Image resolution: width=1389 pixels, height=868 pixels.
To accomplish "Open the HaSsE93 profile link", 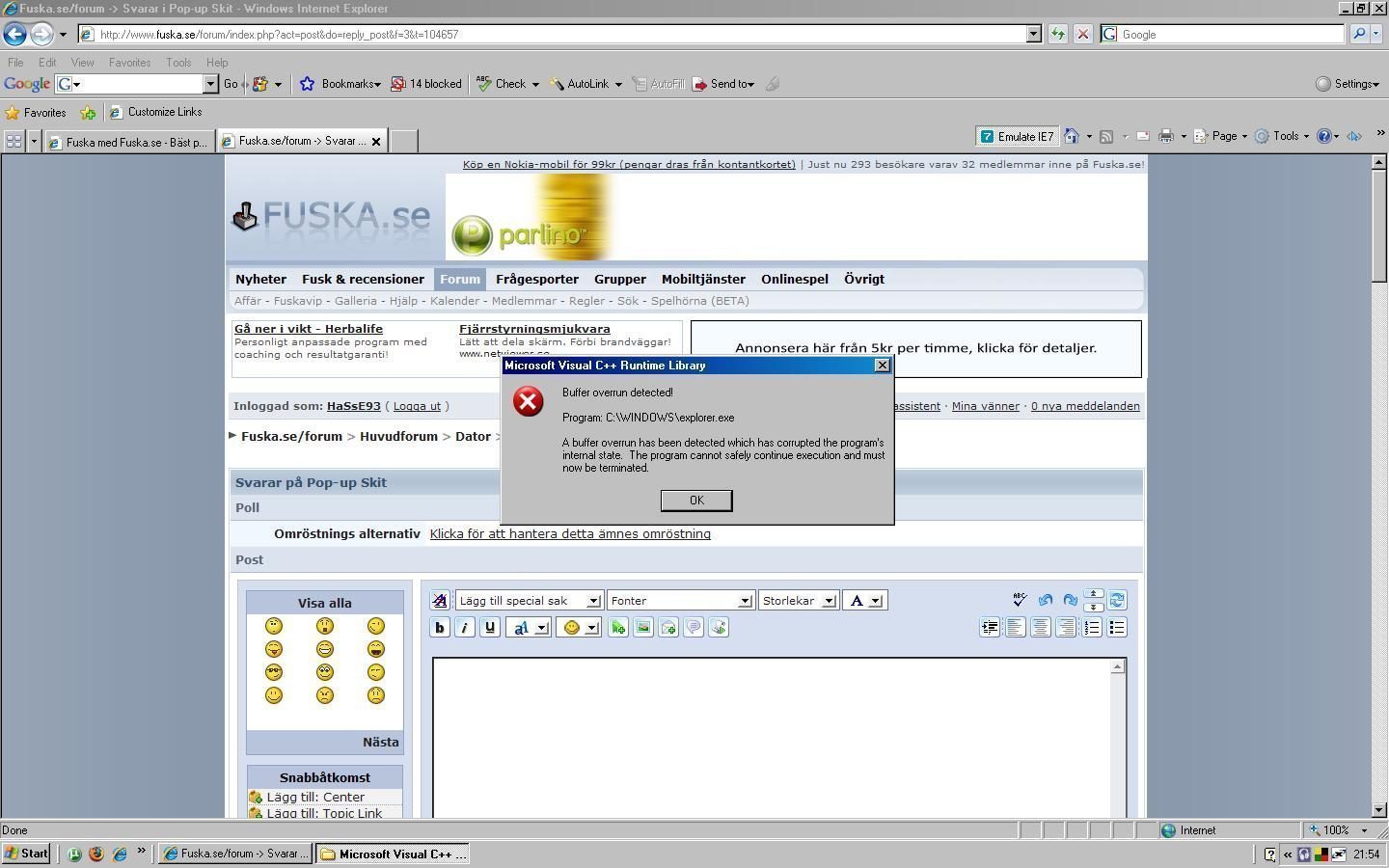I will [x=354, y=406].
